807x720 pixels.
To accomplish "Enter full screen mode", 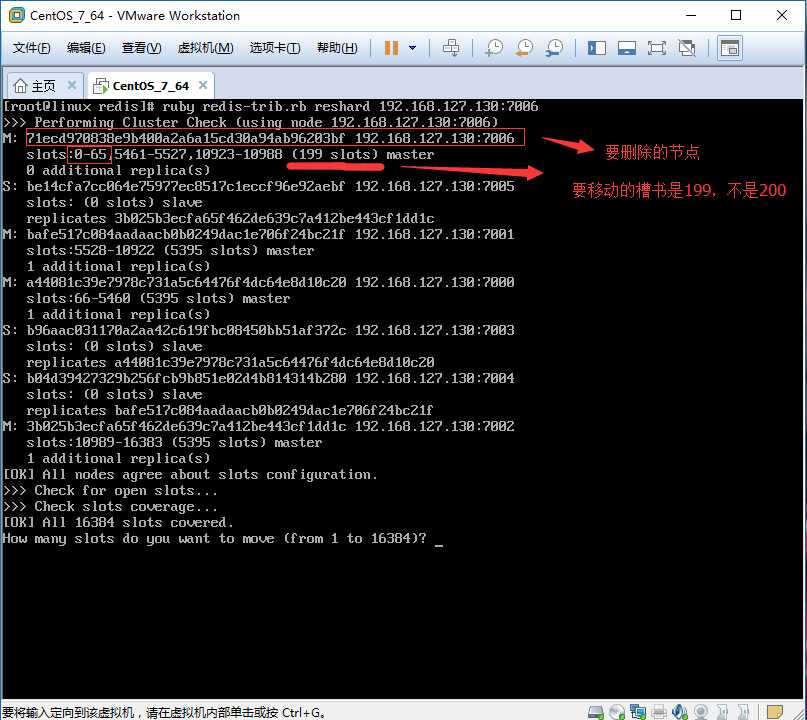I will click(657, 48).
